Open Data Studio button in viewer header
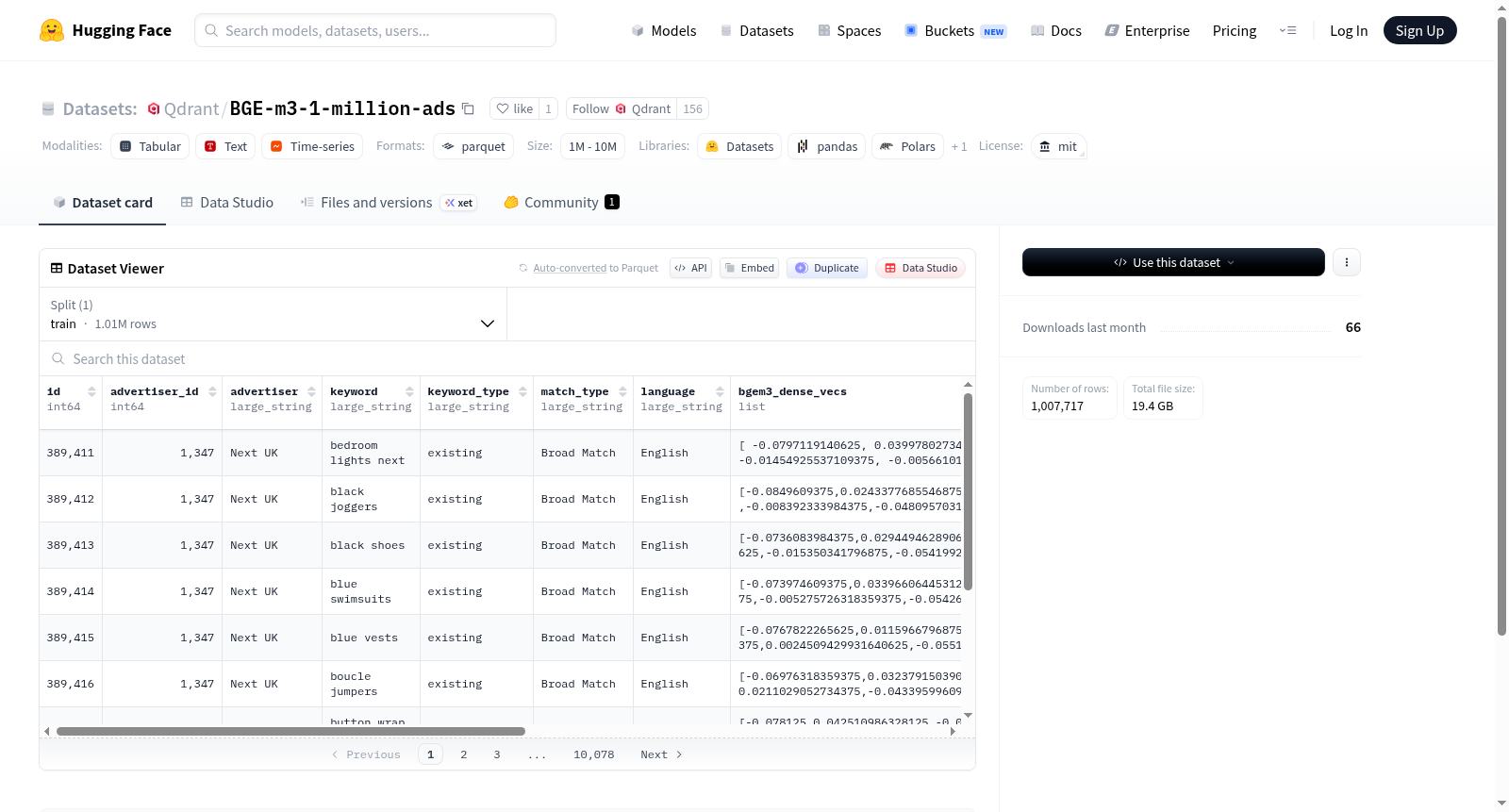The height and width of the screenshot is (812, 1509). [920, 268]
